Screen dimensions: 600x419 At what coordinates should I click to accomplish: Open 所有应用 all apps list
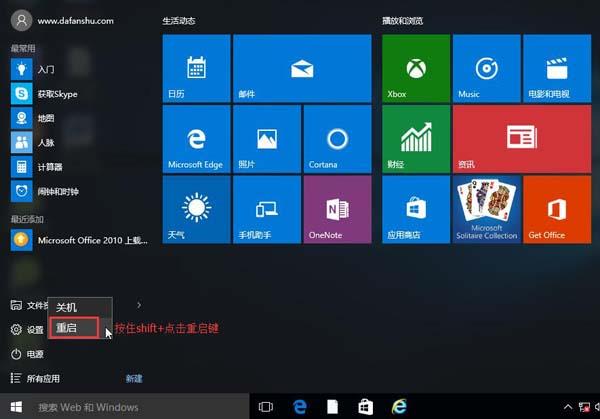(35, 378)
